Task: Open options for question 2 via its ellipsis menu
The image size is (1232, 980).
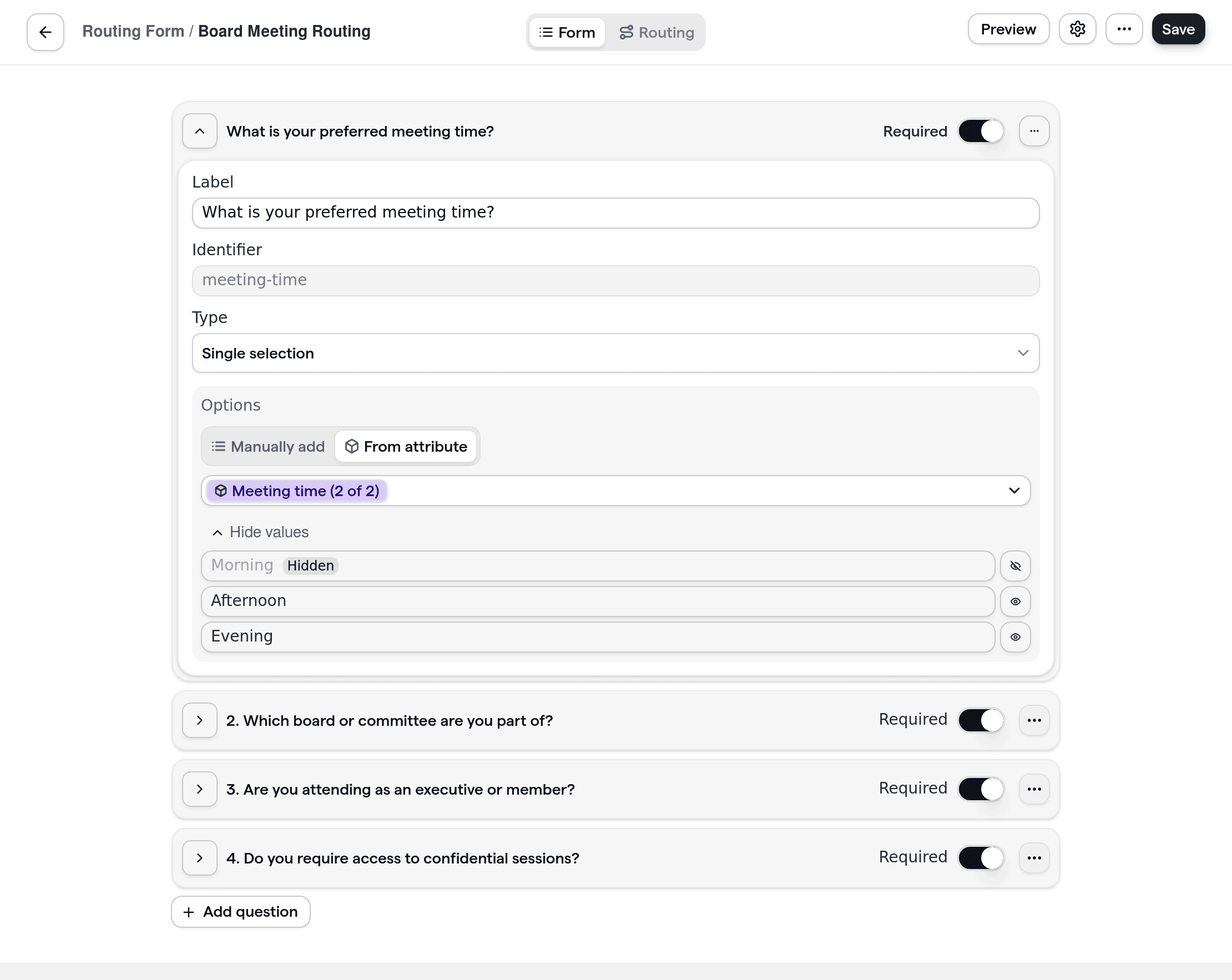Action: (x=1034, y=720)
